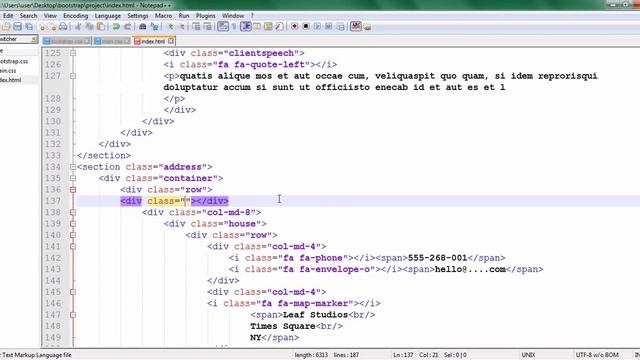The image size is (640, 360).
Task: Click the Save Recorded Macro icon
Action: click(340, 27)
